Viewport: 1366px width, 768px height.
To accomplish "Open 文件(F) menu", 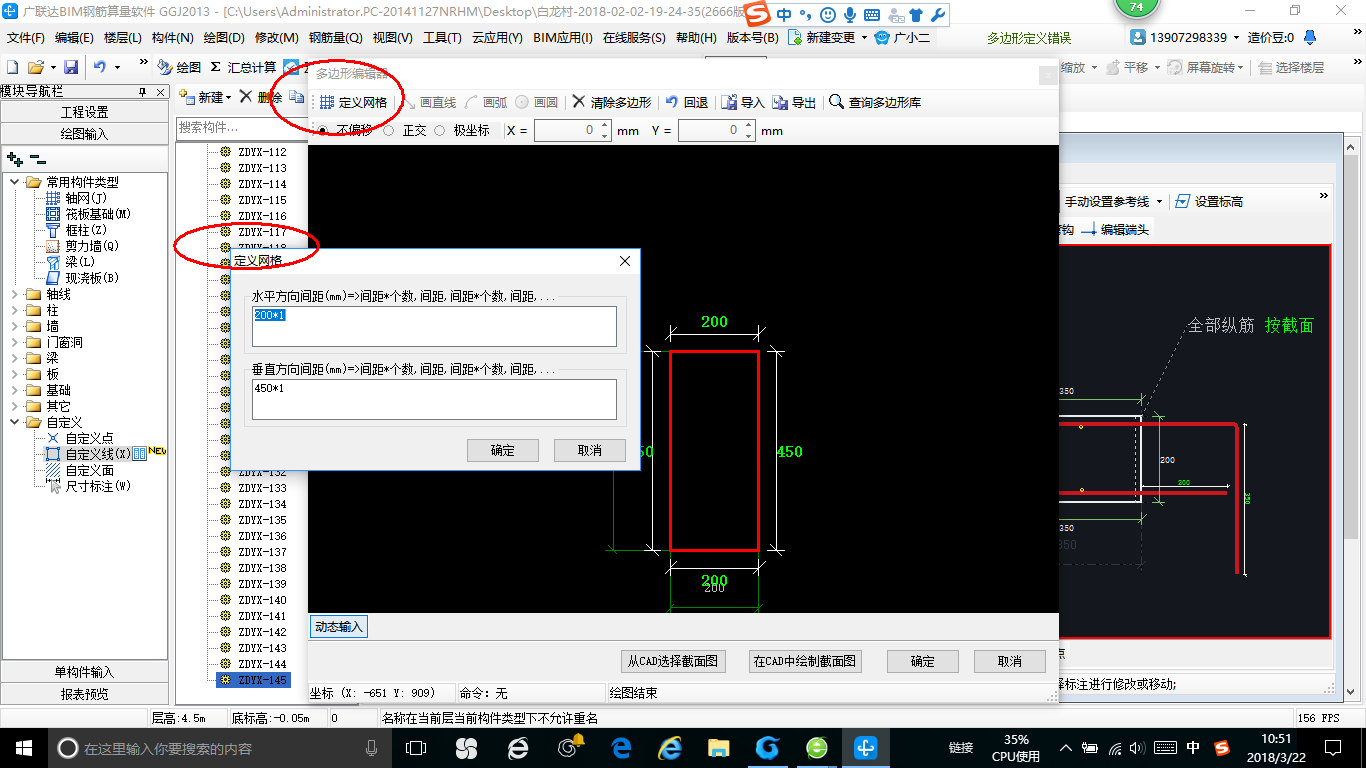I will point(26,38).
